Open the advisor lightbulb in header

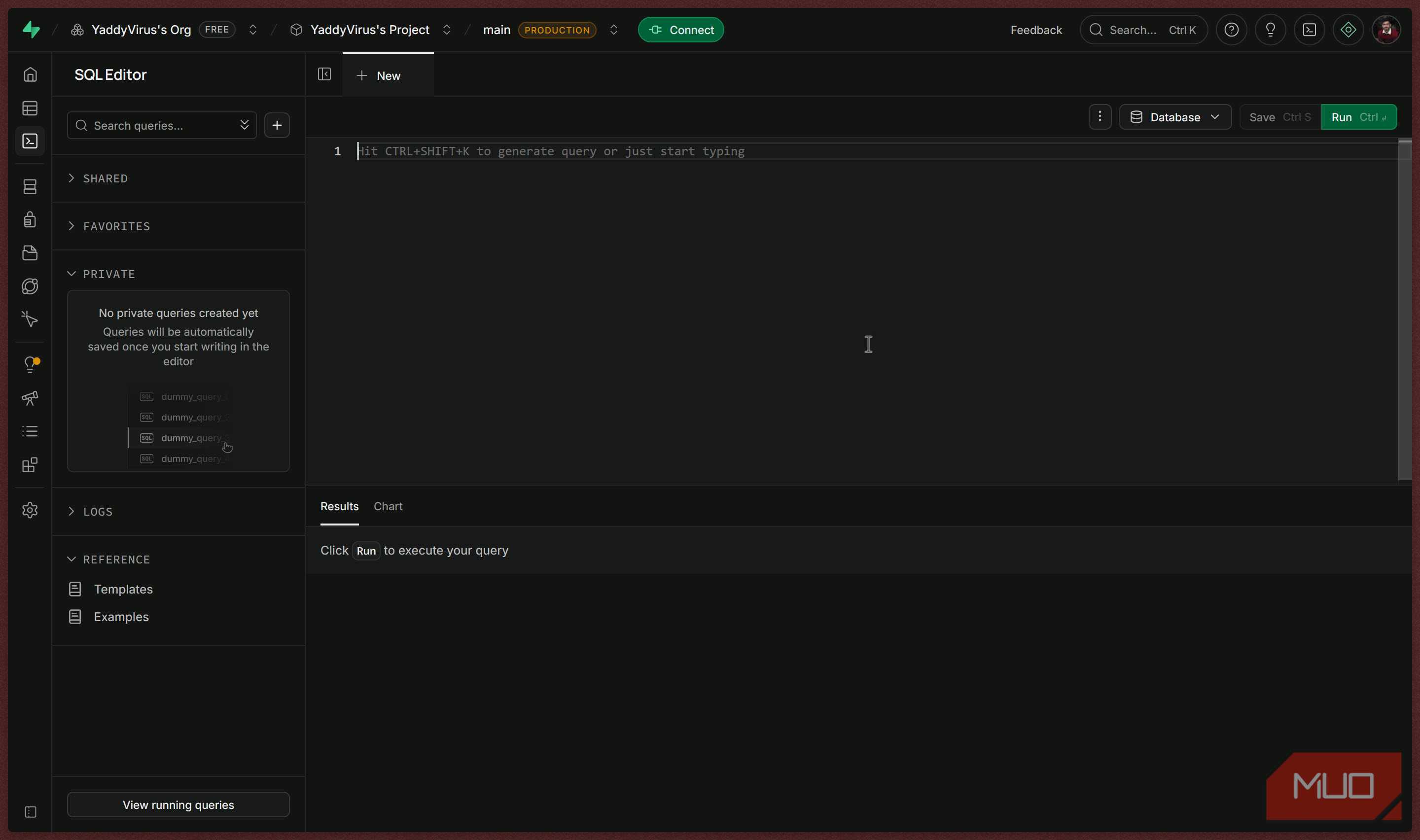pos(1270,30)
